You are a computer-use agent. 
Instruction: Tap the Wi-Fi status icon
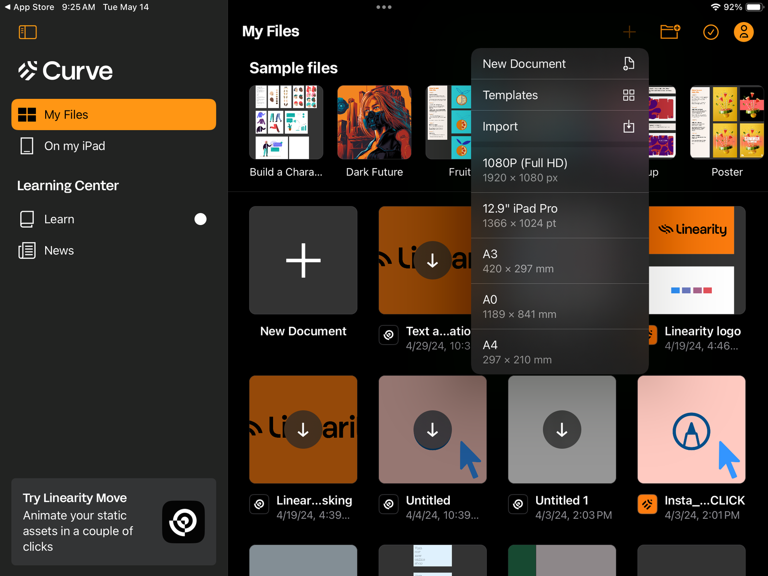tap(716, 7)
